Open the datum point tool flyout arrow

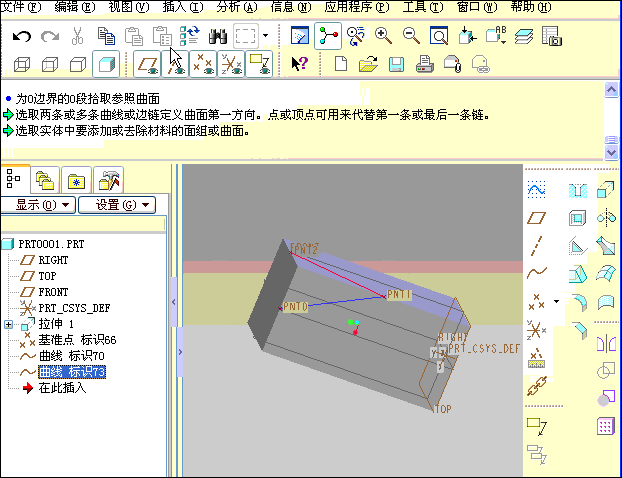tap(556, 301)
